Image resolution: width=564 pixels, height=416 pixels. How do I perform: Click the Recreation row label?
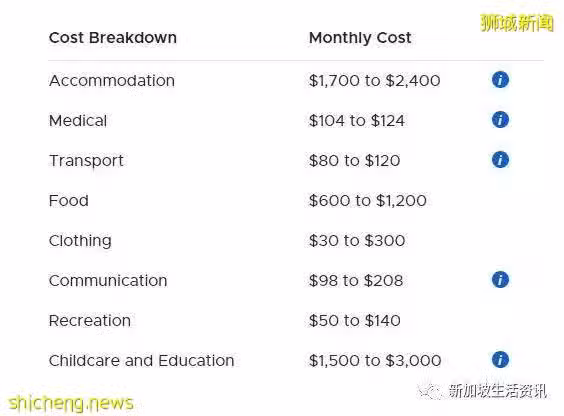[90, 321]
